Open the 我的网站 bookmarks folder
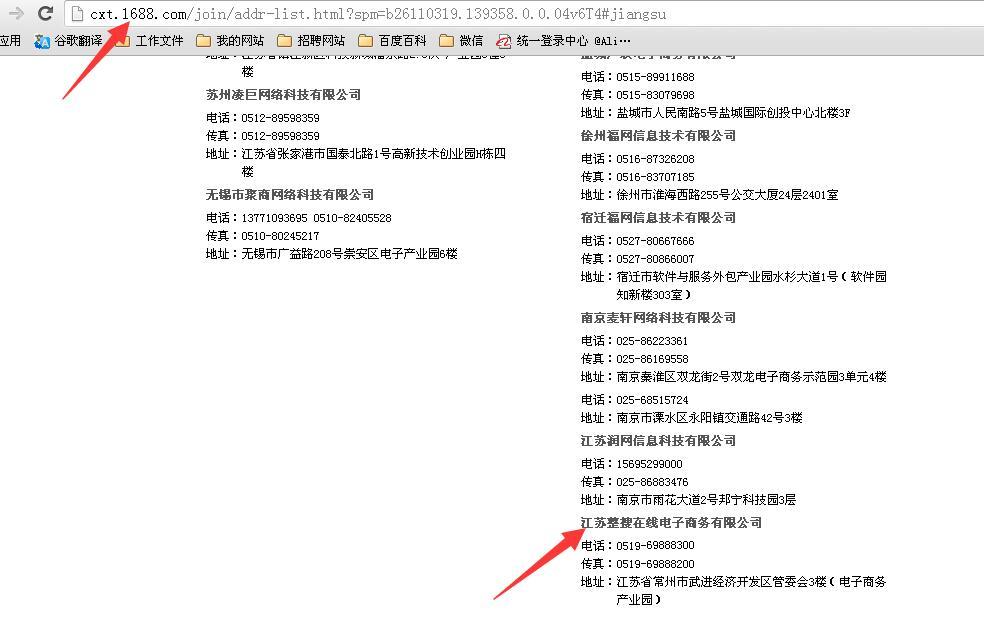The image size is (984, 633). [x=230, y=41]
